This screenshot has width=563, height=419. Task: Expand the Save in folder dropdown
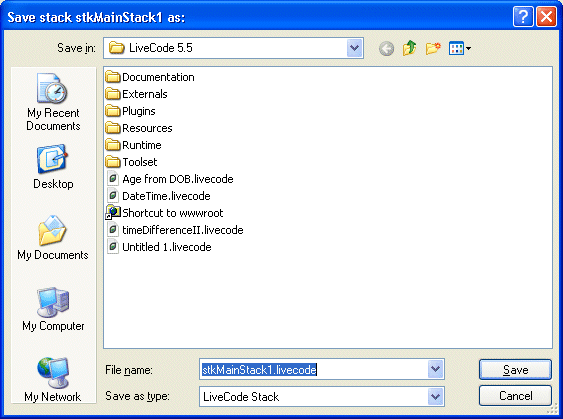pos(354,48)
